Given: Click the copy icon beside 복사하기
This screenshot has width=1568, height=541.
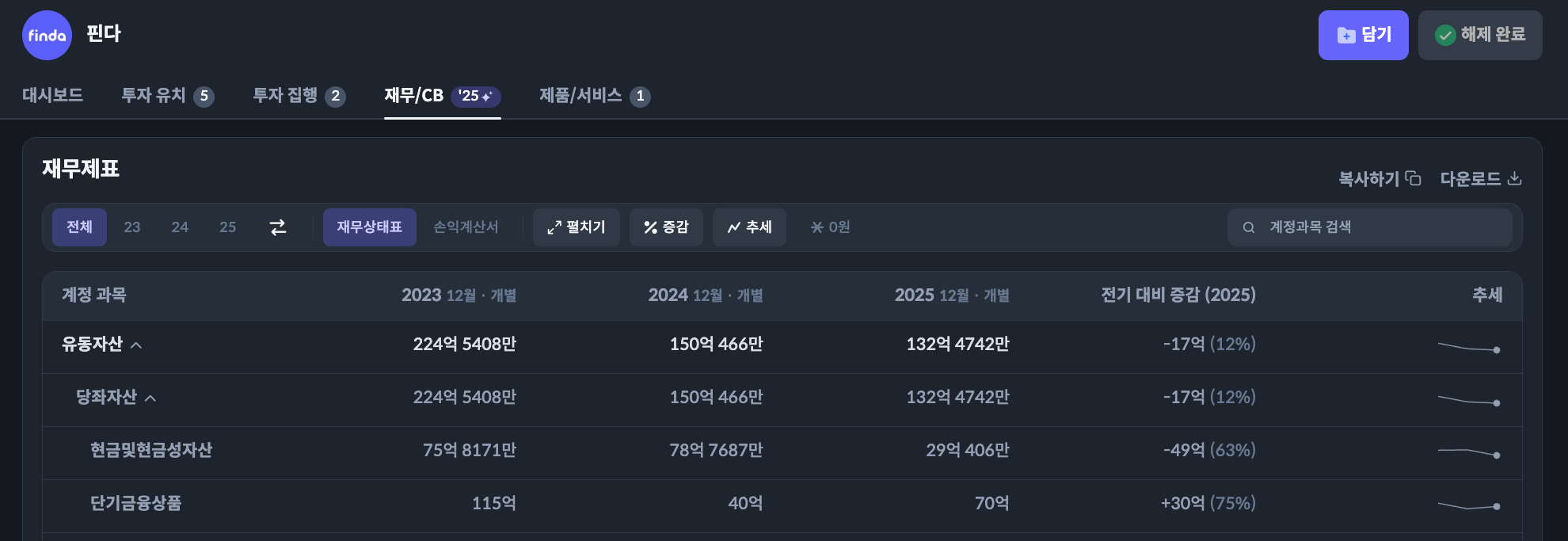Looking at the screenshot, I should click(1414, 178).
